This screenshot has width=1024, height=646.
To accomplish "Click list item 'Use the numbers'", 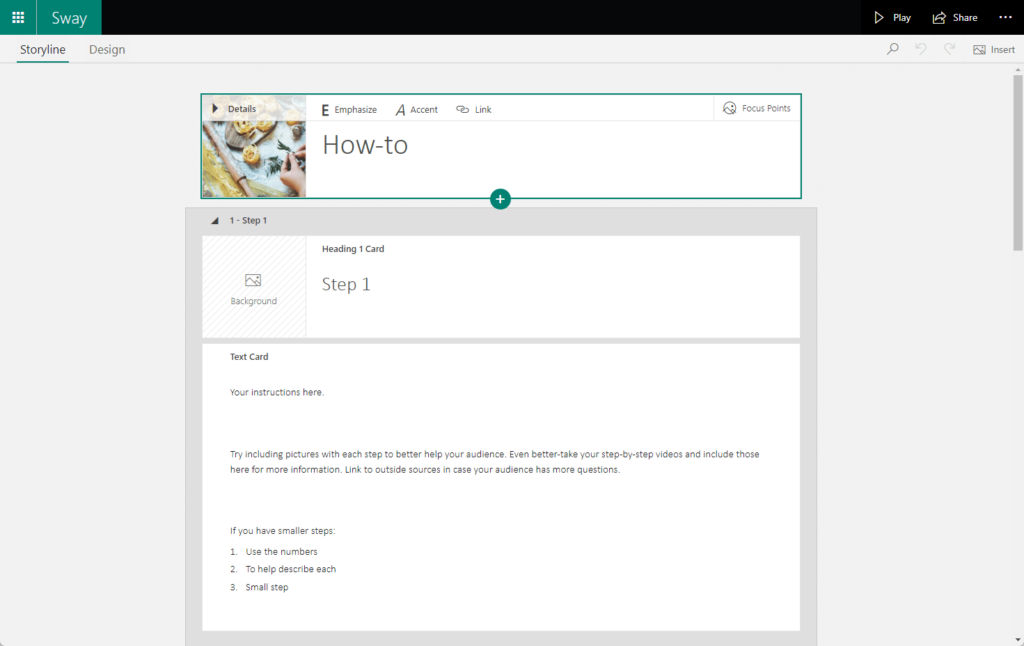I will (281, 552).
